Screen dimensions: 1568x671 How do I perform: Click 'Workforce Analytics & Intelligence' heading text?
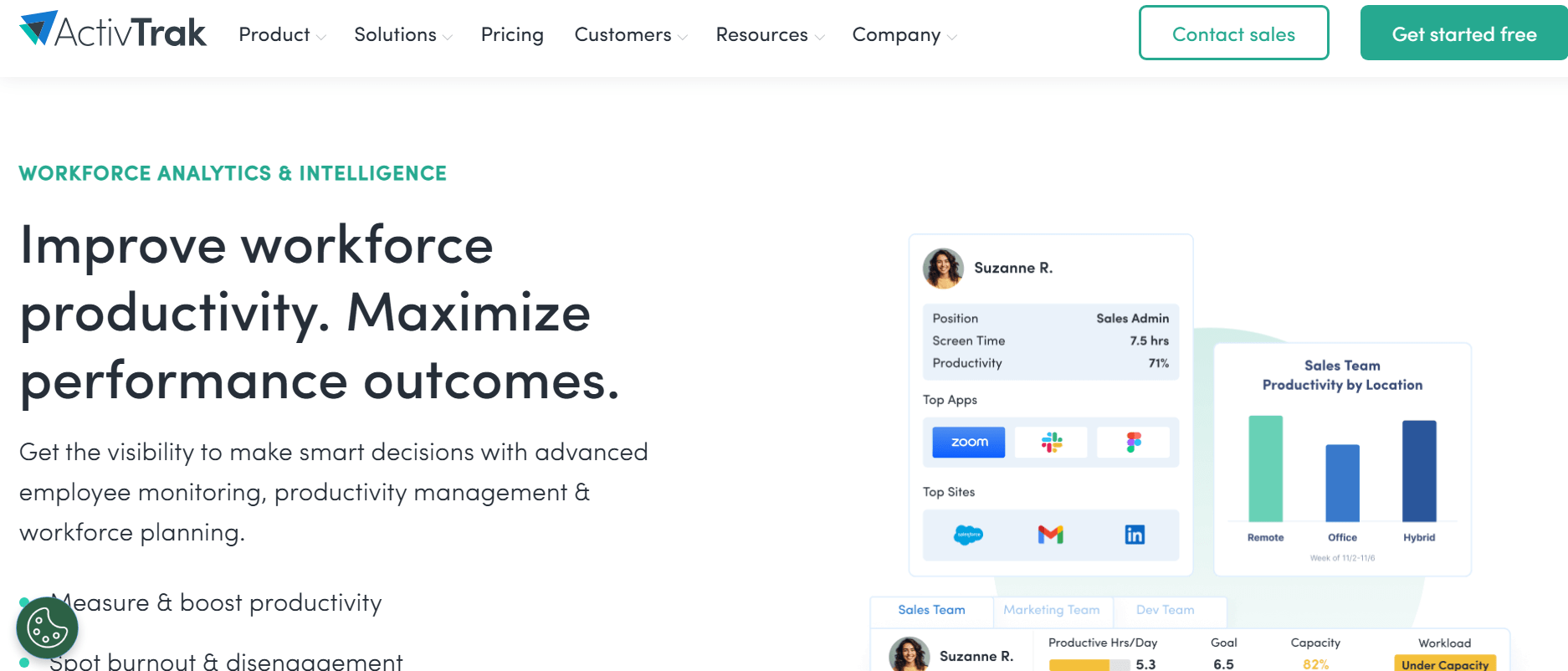pos(233,173)
